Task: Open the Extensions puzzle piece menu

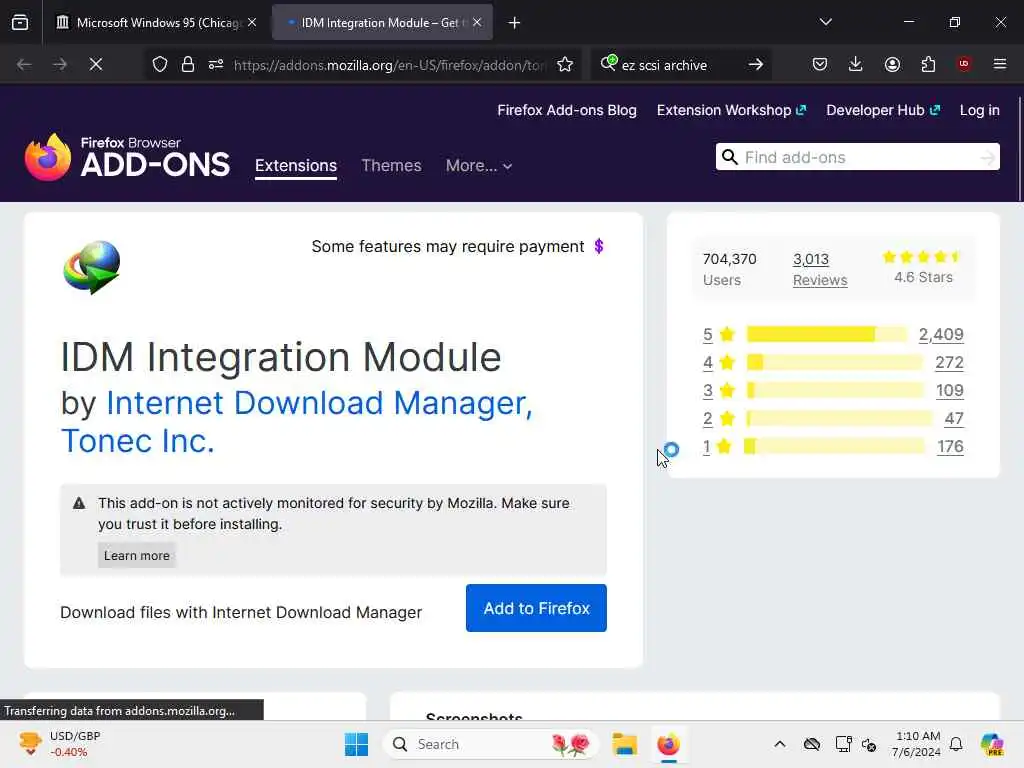Action: click(x=929, y=64)
